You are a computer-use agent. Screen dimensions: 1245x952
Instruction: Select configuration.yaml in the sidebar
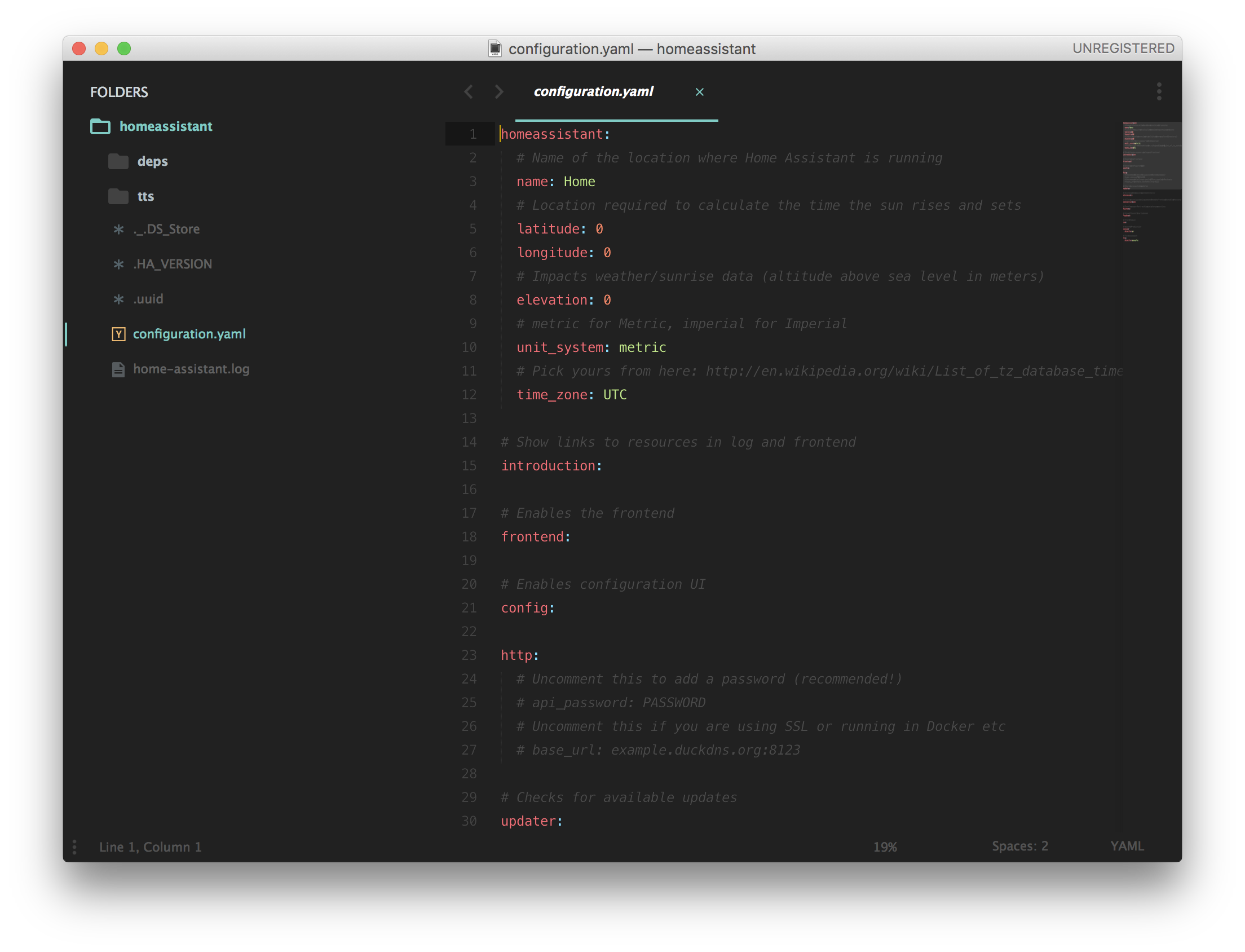click(x=189, y=334)
